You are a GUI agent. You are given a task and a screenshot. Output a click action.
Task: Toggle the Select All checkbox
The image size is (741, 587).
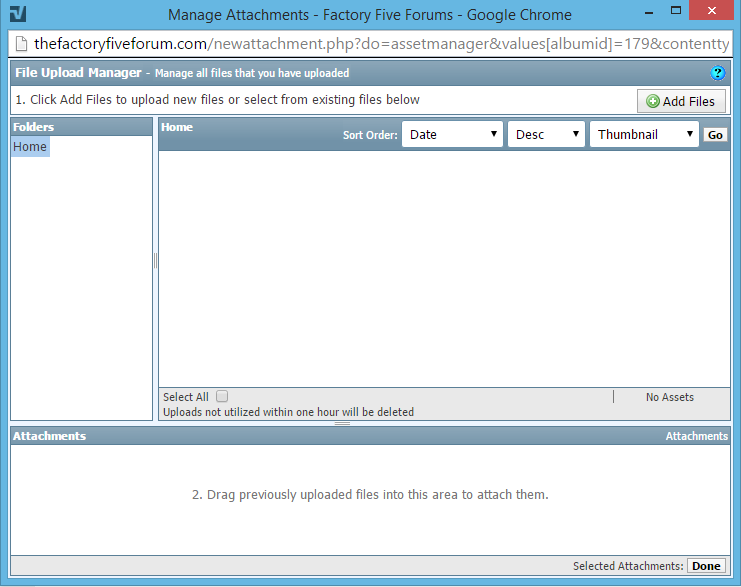tap(222, 397)
